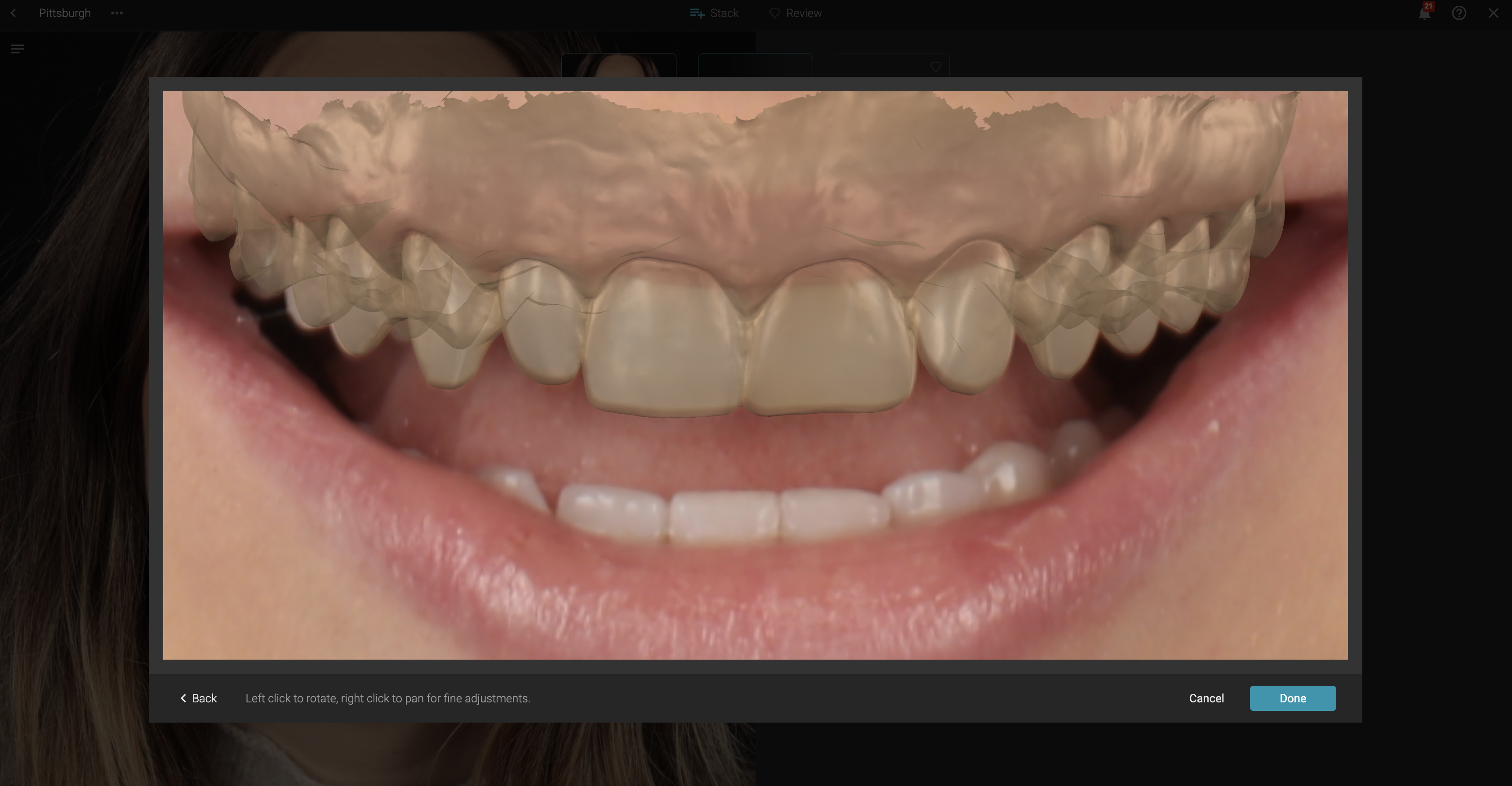Click the Stack add-list icon
This screenshot has height=786, width=1512.
[697, 13]
